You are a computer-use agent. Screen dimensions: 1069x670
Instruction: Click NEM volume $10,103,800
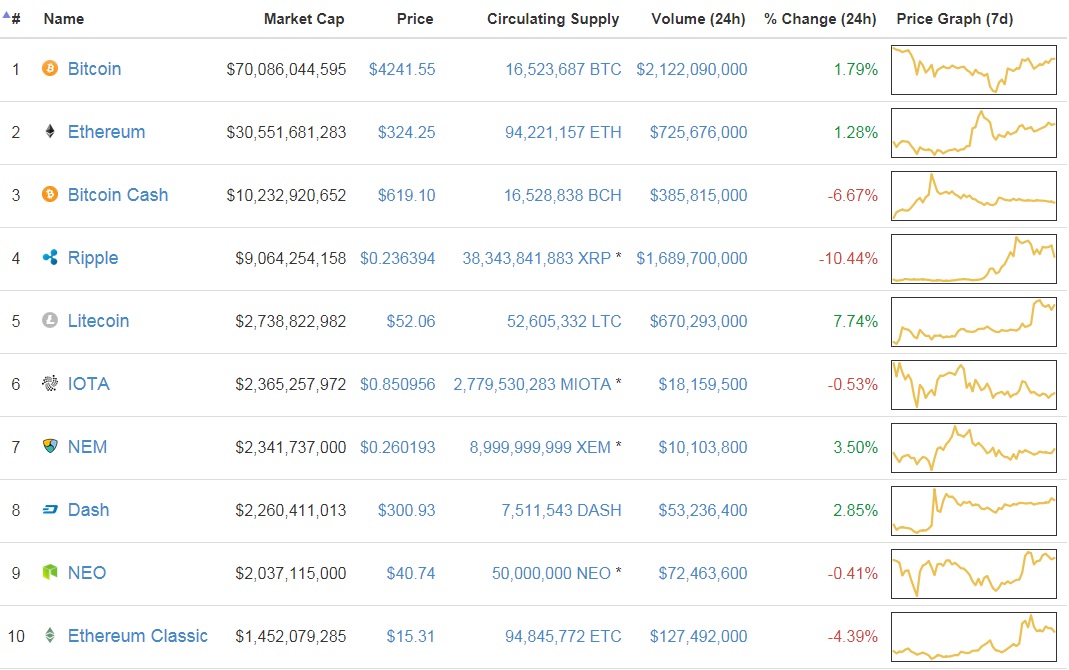point(703,448)
